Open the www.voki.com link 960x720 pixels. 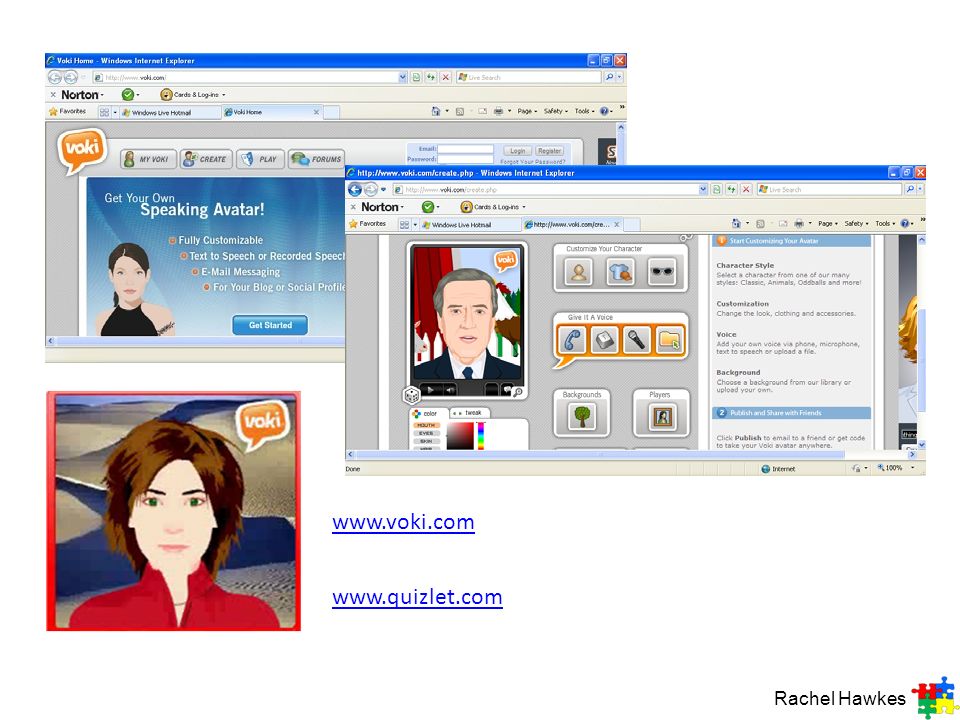tap(403, 522)
